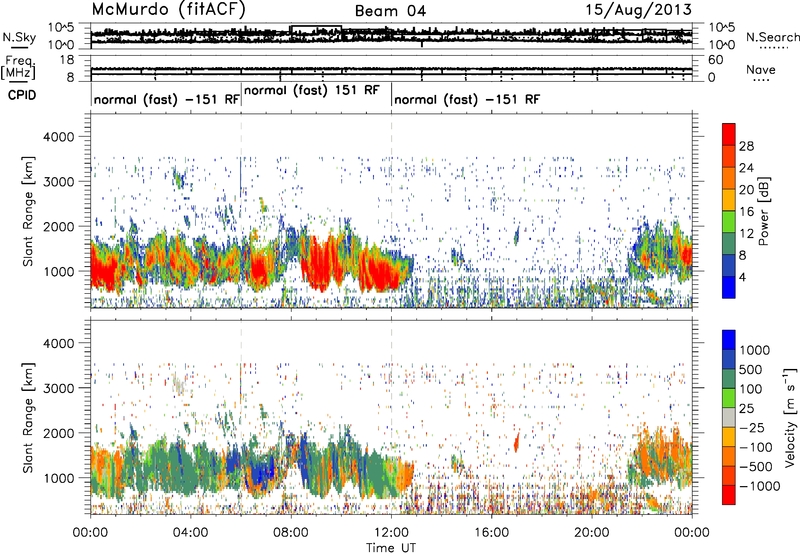Screen dimensions: 800x554
Task: Click the 'N.Search' legend label
Action: (x=772, y=37)
